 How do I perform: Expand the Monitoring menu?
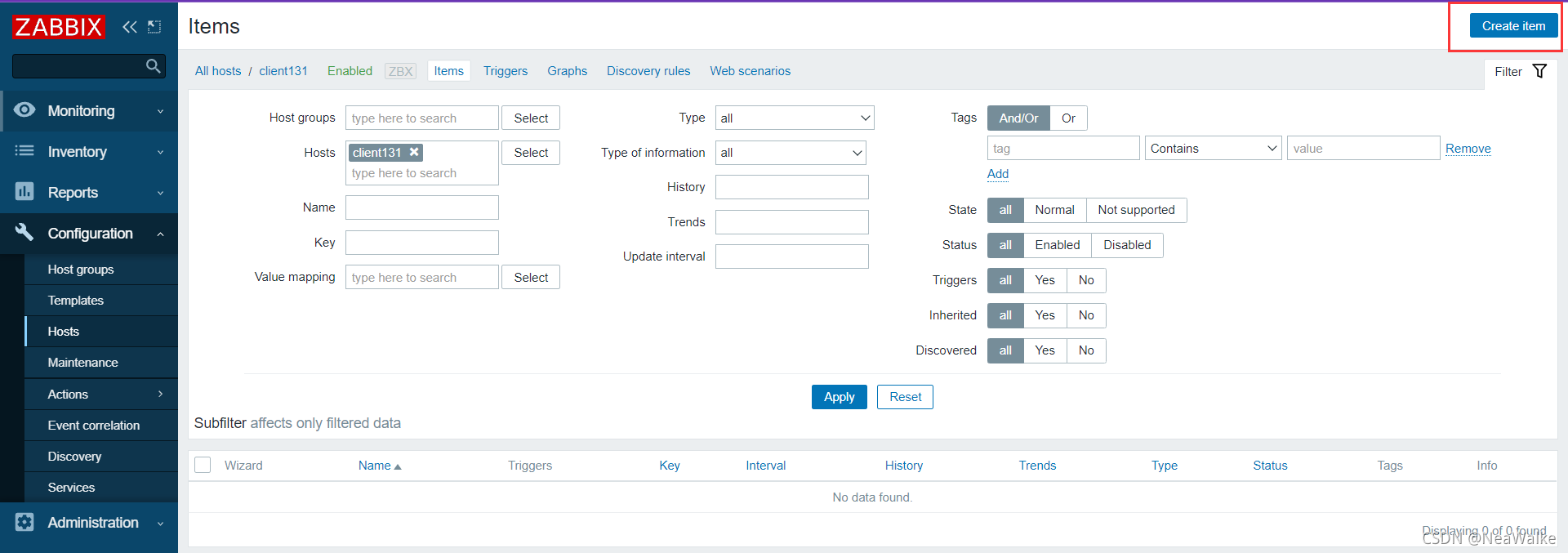tap(160, 111)
